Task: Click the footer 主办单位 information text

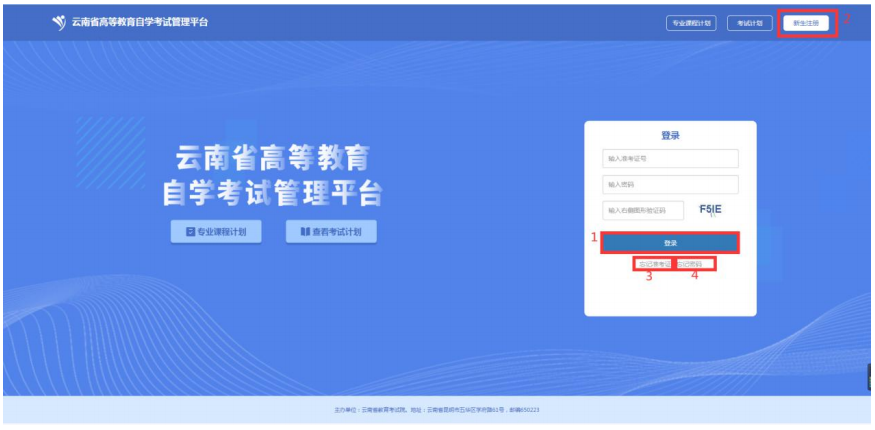Action: pyautogui.click(x=437, y=410)
